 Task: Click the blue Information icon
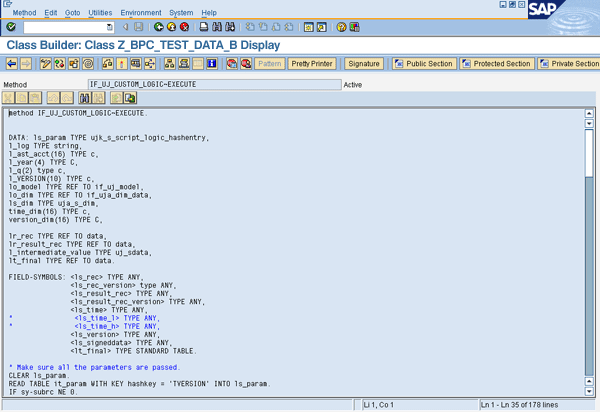click(x=212, y=64)
